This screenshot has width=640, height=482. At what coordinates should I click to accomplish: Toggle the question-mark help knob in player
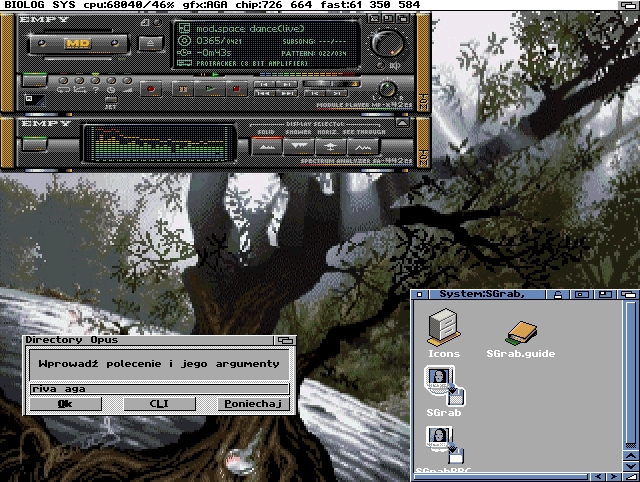95,81
